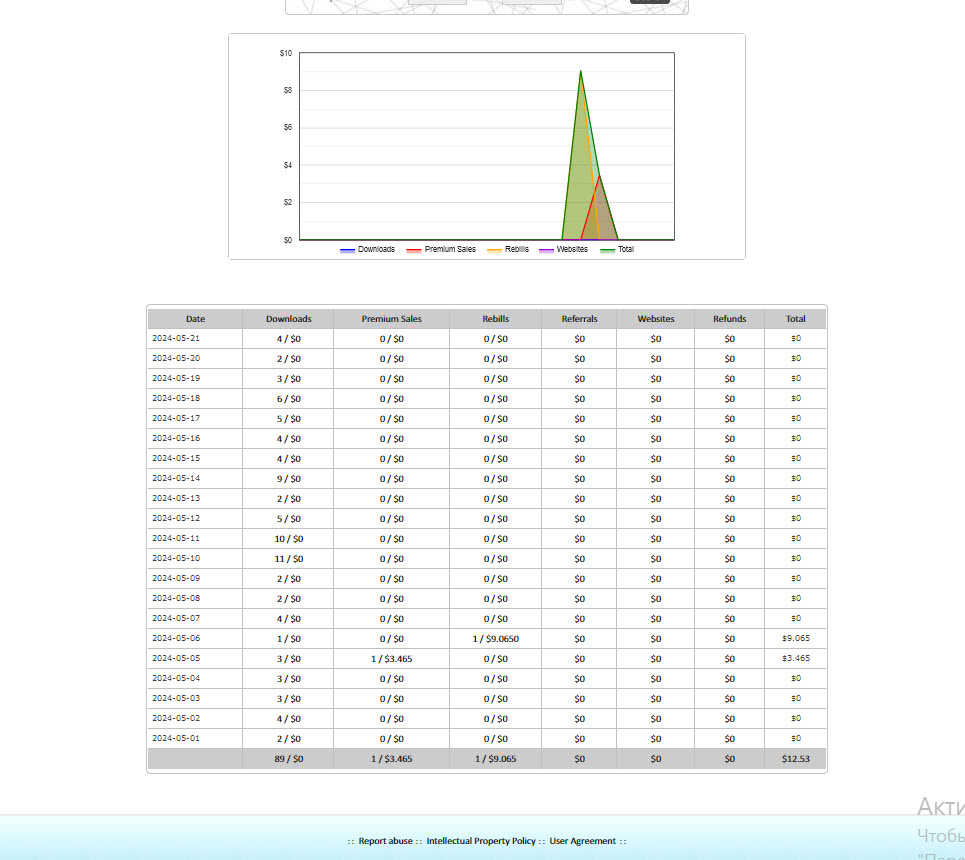This screenshot has height=860, width=965.
Task: Select the 2024-05-18 date cell
Action: (195, 398)
